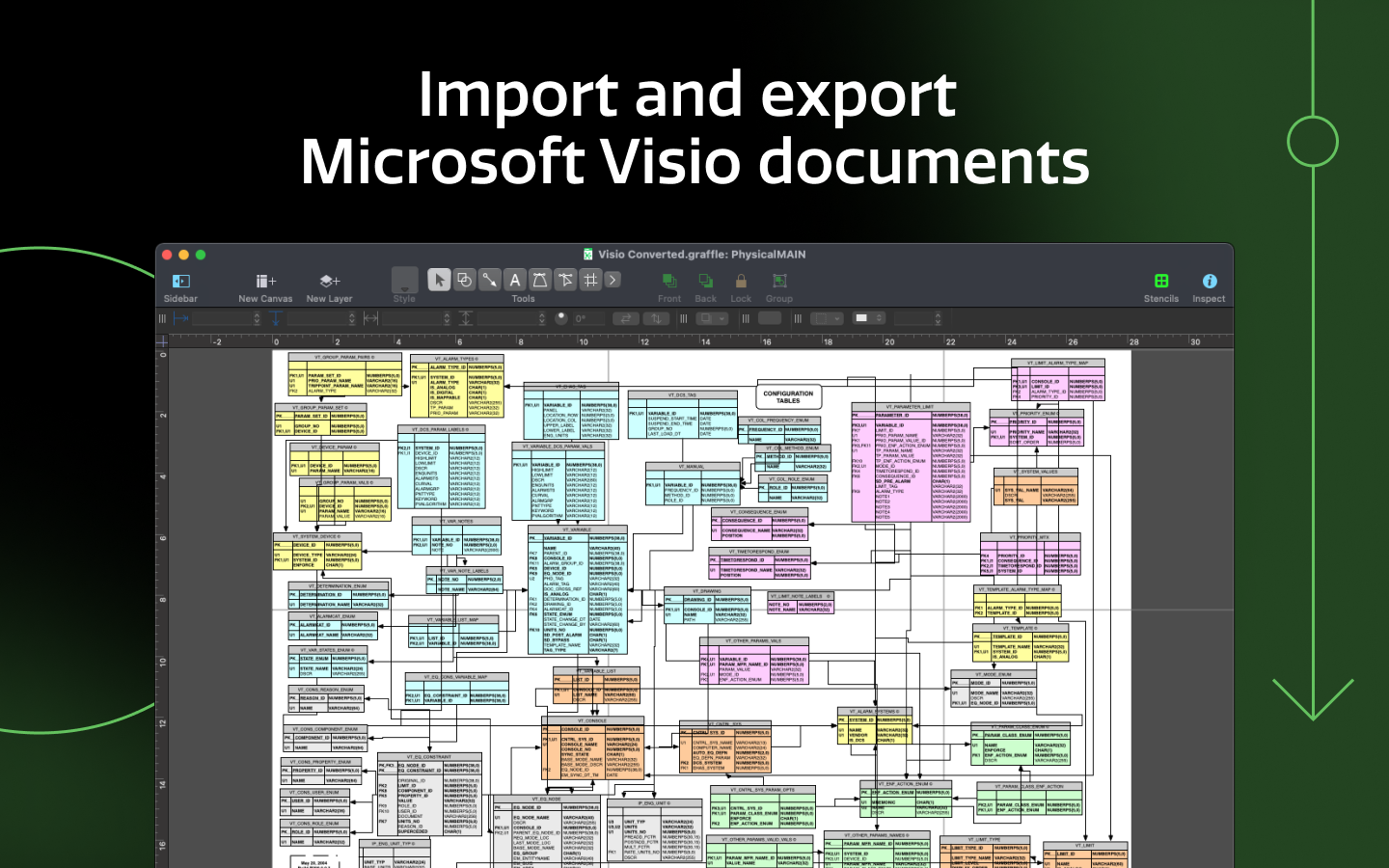This screenshot has height=868, width=1389.
Task: Click the stroke thickness stepper
Action: coord(938,318)
